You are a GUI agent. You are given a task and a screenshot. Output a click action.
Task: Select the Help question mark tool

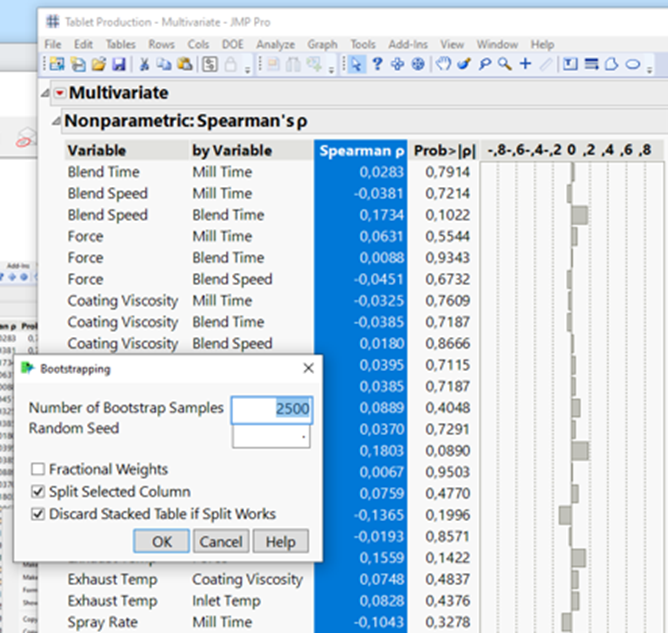[377, 64]
